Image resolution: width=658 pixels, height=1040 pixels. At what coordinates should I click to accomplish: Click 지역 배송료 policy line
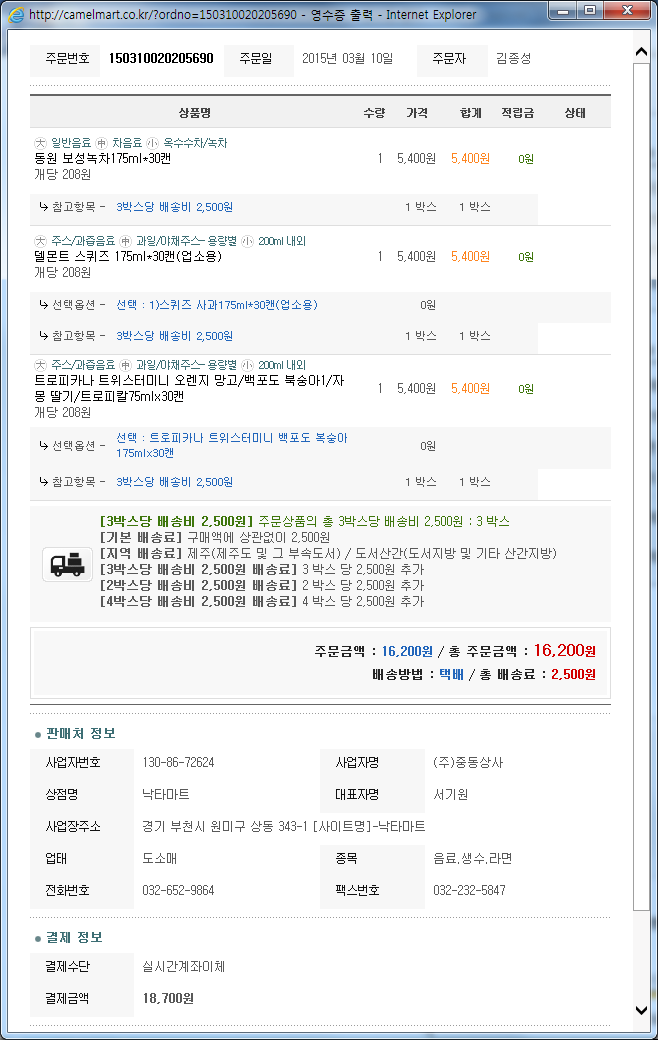[x=328, y=553]
